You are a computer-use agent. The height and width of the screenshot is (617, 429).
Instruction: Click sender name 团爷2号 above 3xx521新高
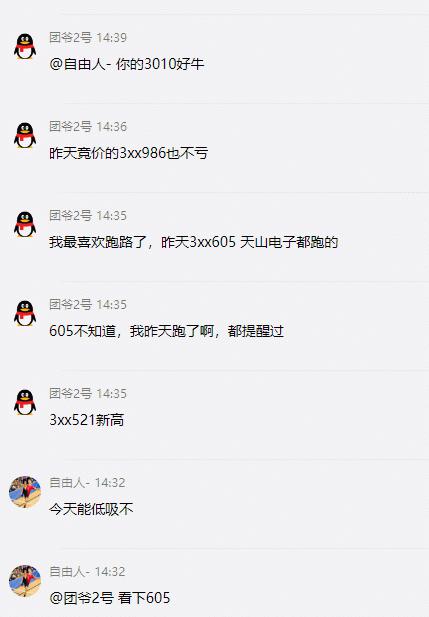click(70, 393)
